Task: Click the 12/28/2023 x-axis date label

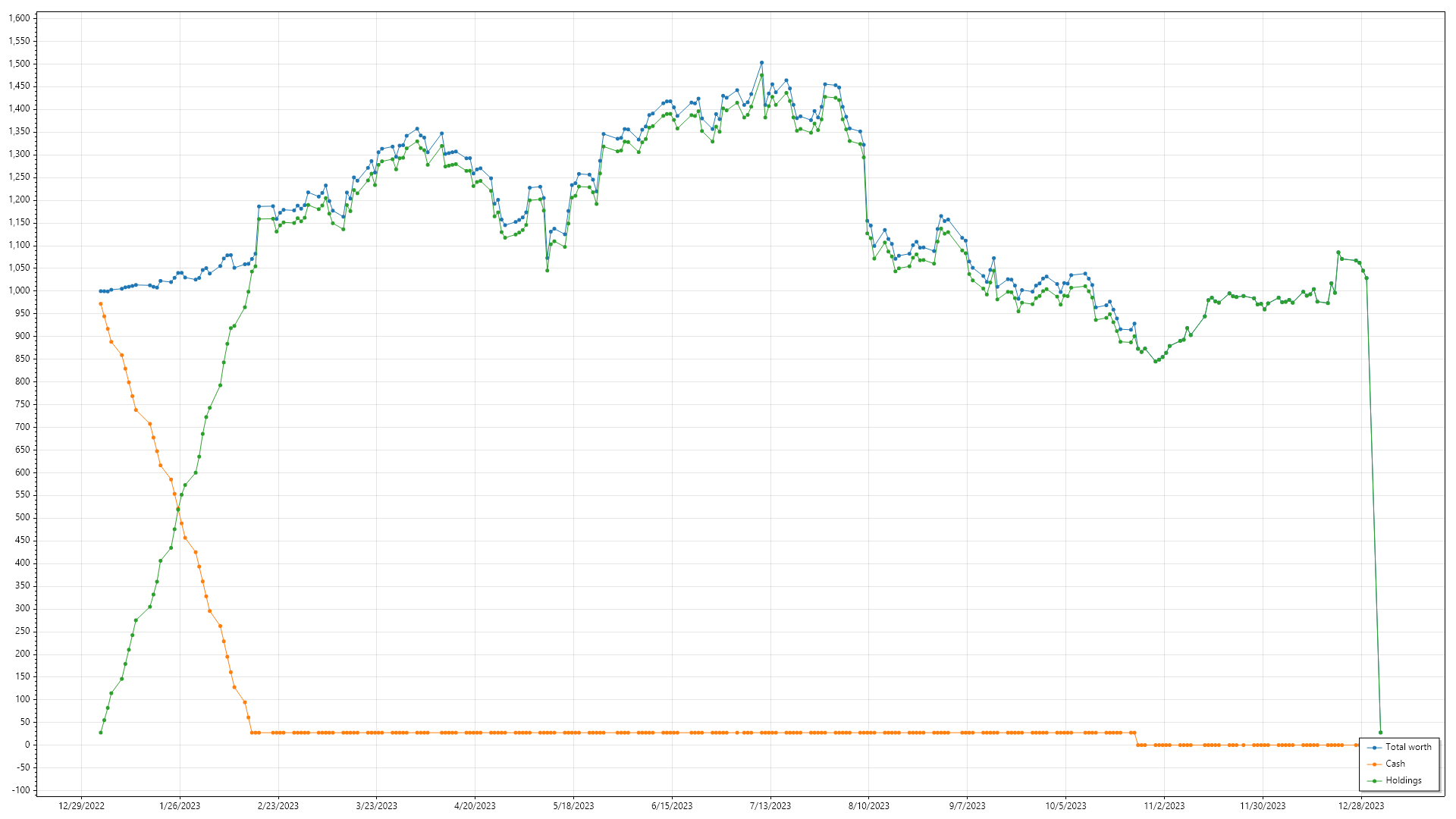Action: point(1360,806)
